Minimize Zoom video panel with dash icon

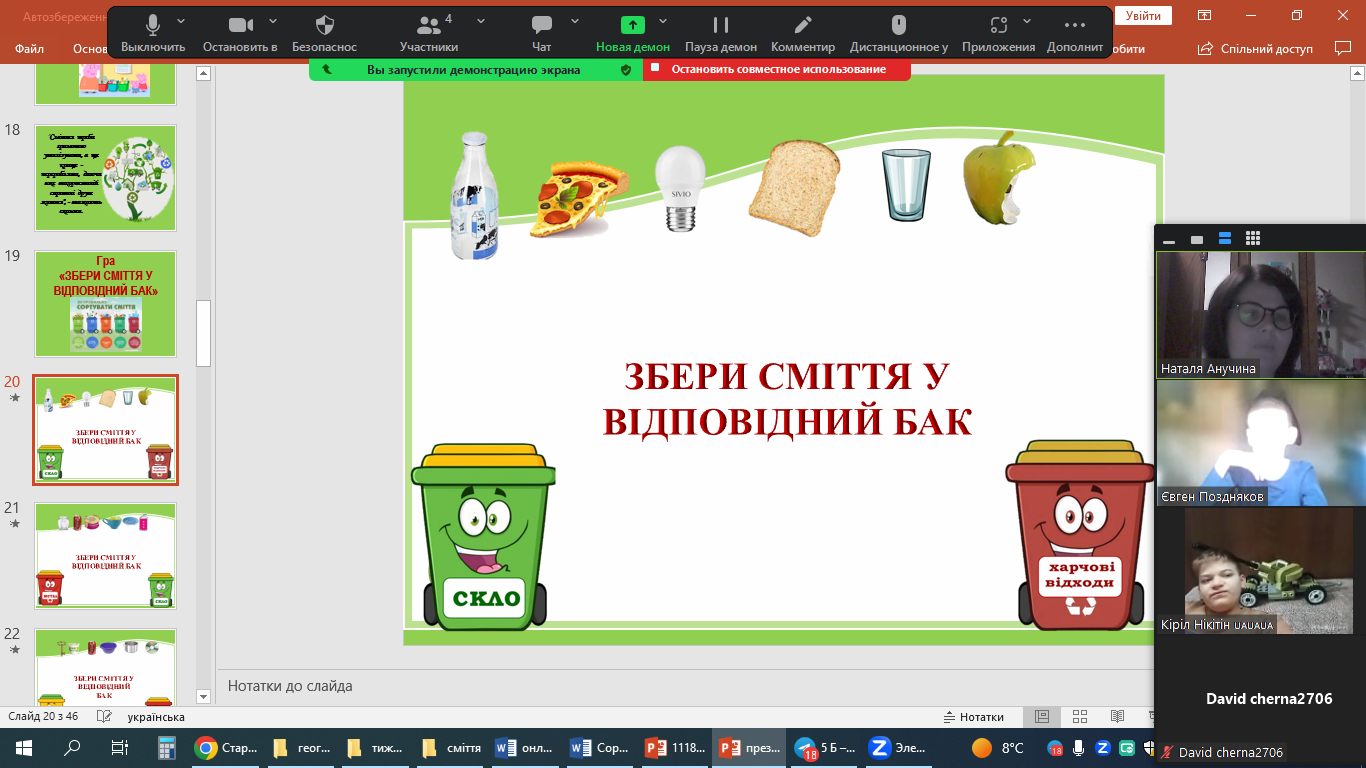coord(1170,240)
